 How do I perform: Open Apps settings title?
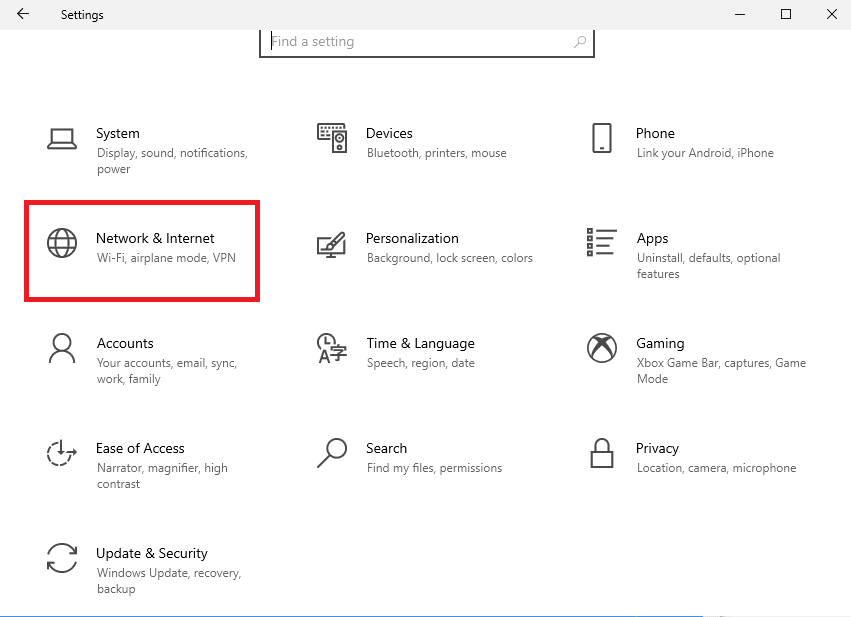point(652,239)
